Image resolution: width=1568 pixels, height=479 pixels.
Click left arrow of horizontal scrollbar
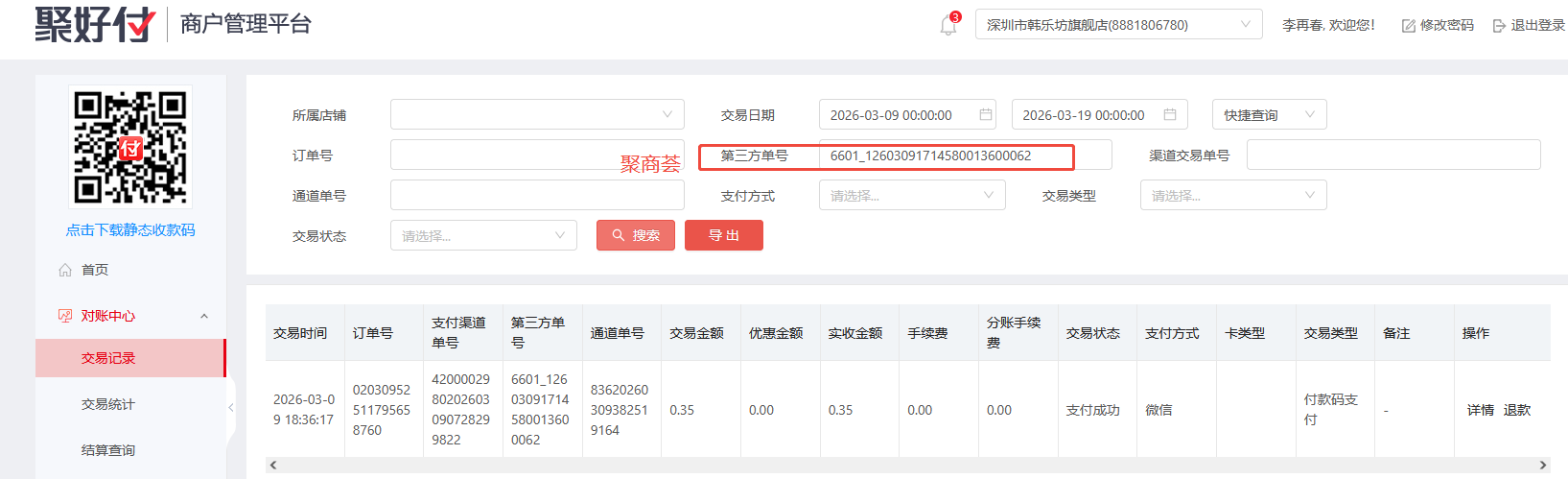tap(273, 465)
